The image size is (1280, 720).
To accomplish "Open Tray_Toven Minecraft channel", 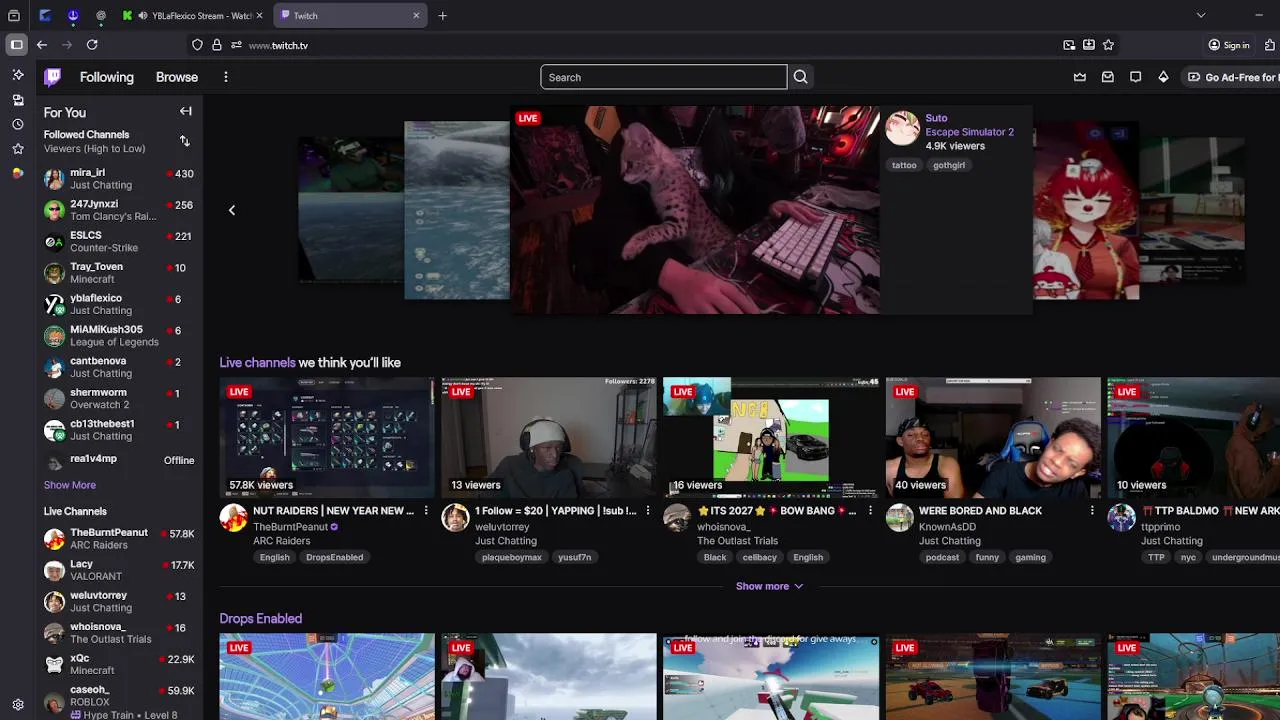I will [x=119, y=273].
